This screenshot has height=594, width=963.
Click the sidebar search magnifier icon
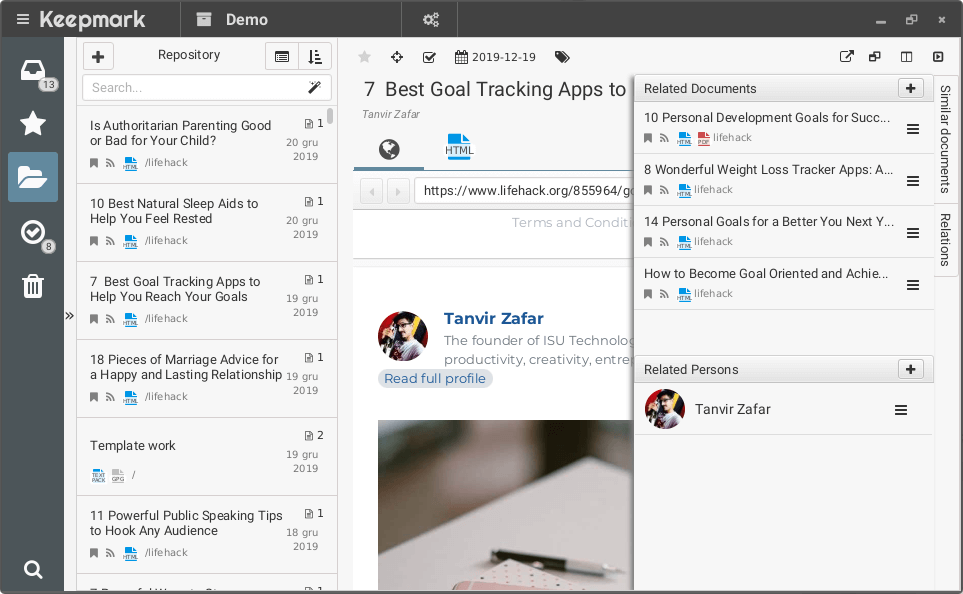pos(32,570)
